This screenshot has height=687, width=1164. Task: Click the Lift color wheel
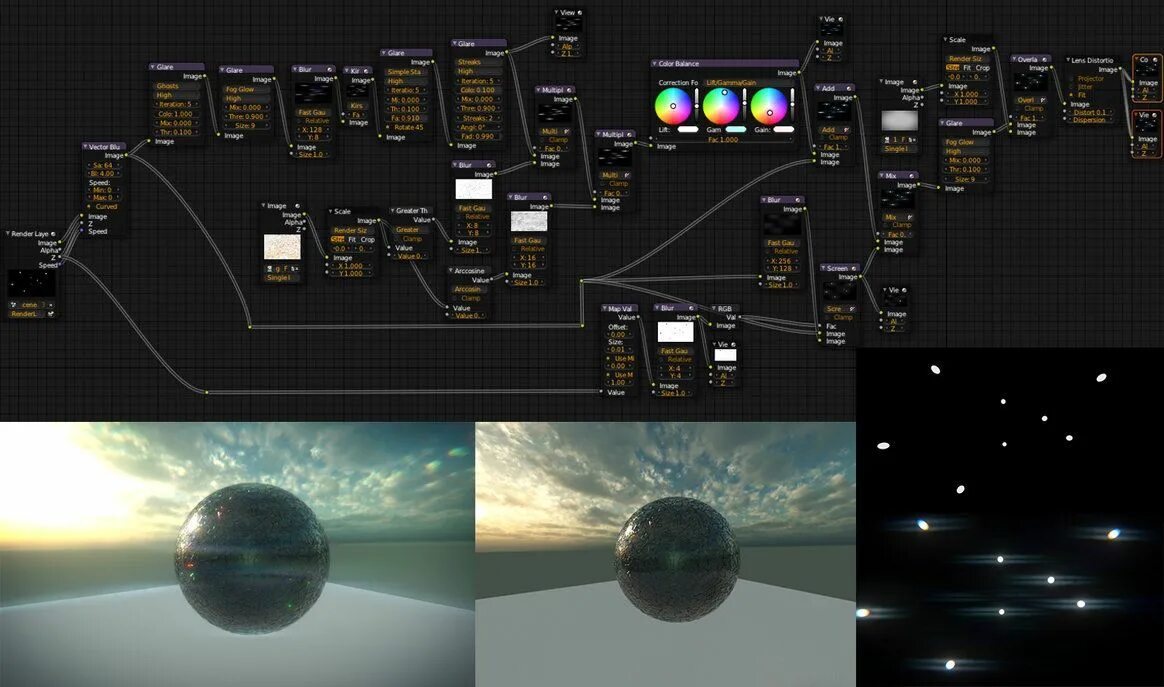(x=673, y=105)
